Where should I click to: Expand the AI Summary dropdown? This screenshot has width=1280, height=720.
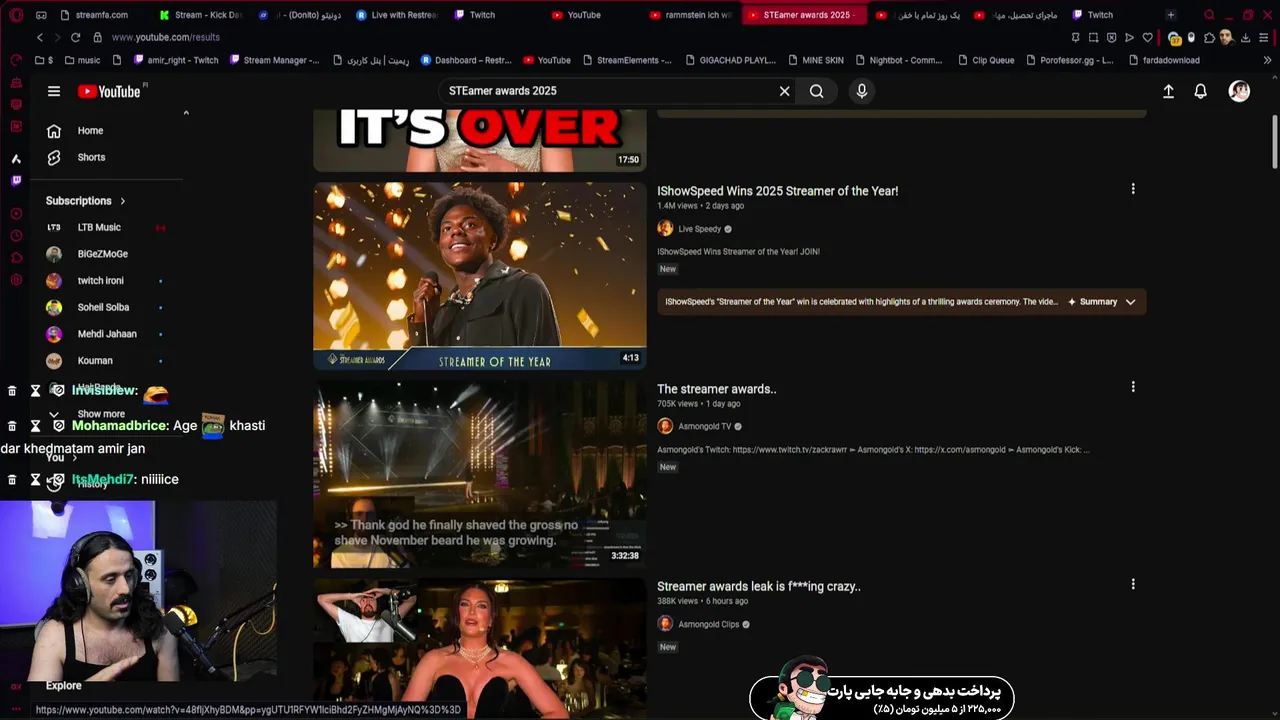1131,302
